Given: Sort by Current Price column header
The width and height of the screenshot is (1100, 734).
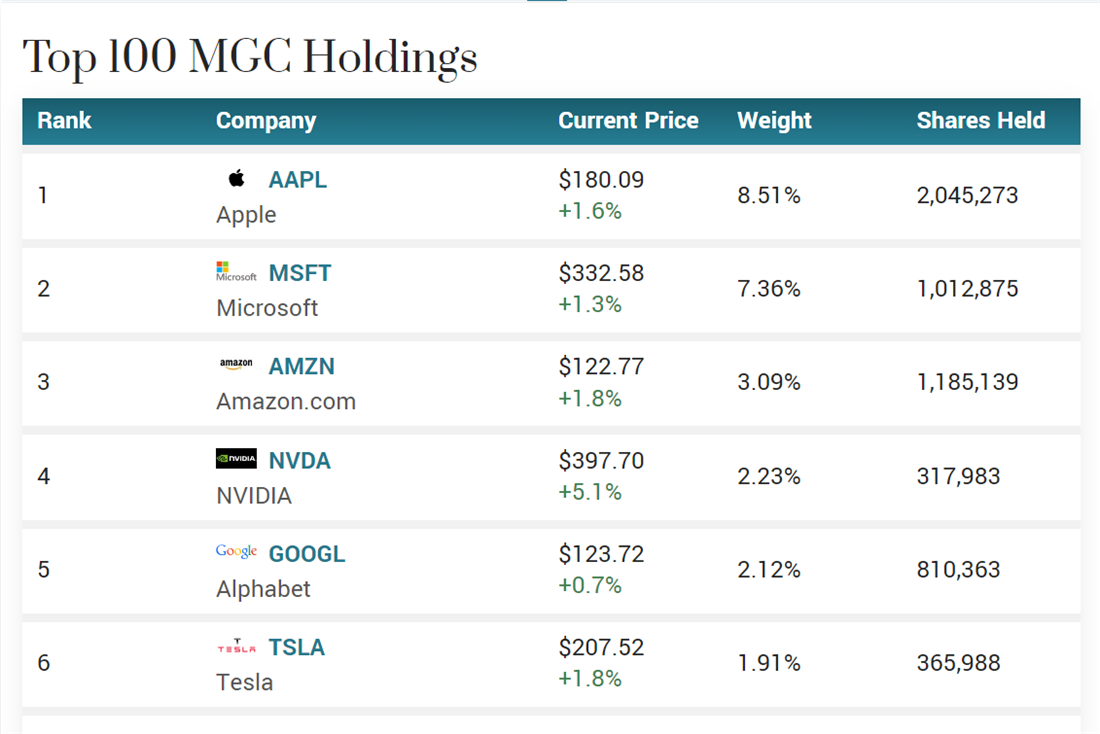Looking at the screenshot, I should (x=628, y=121).
